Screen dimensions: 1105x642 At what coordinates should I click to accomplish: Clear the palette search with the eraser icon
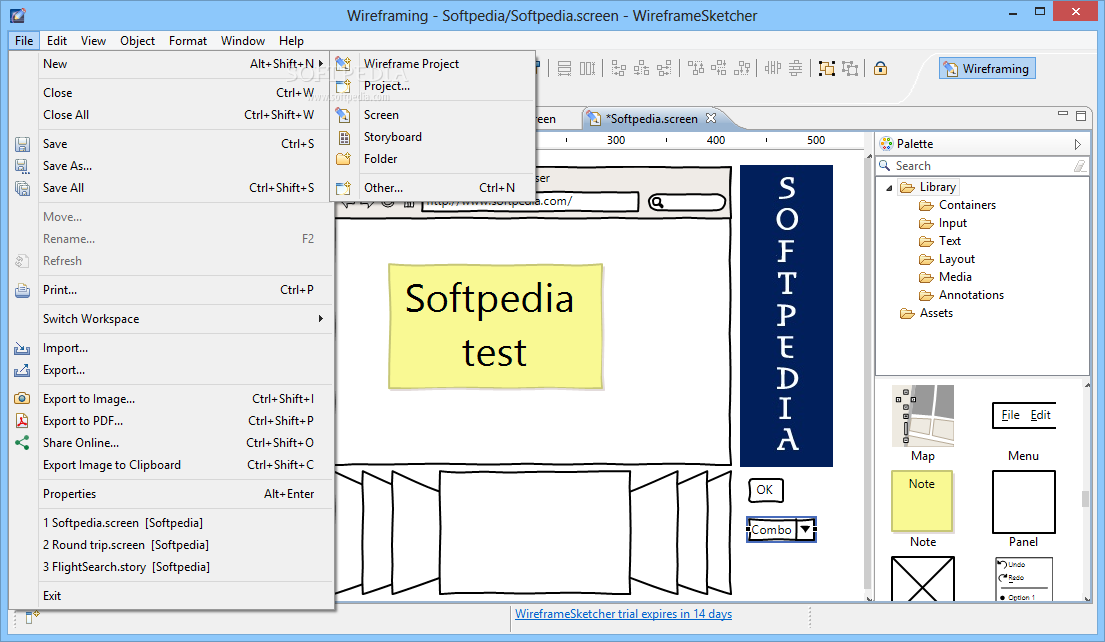click(x=1080, y=166)
